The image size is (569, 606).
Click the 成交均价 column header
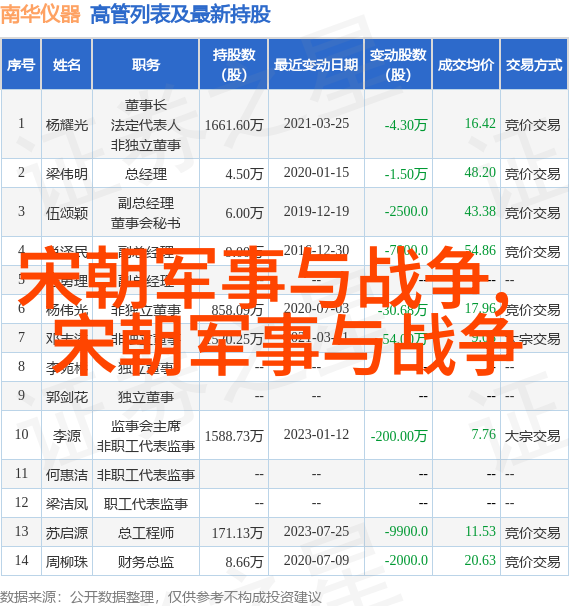[x=466, y=64]
